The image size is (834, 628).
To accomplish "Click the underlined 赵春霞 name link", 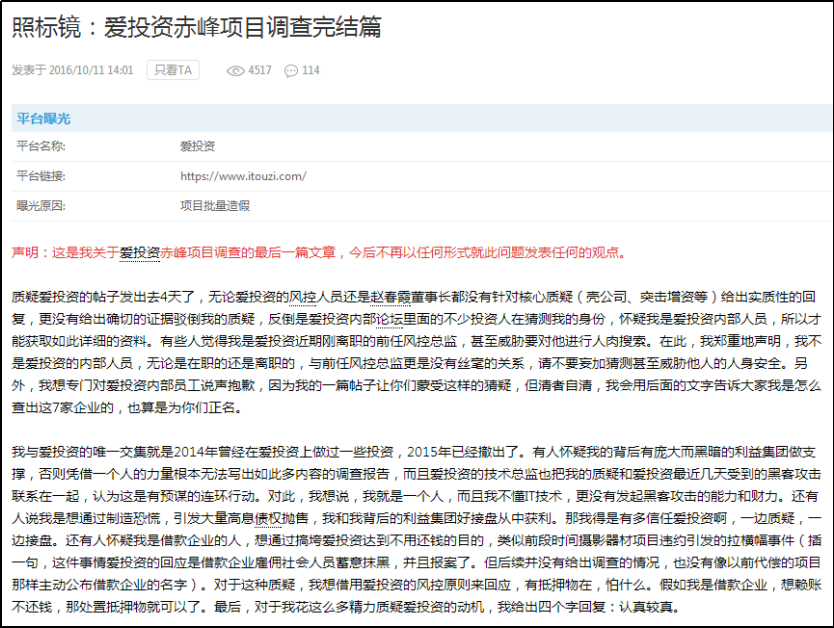I will coord(390,297).
